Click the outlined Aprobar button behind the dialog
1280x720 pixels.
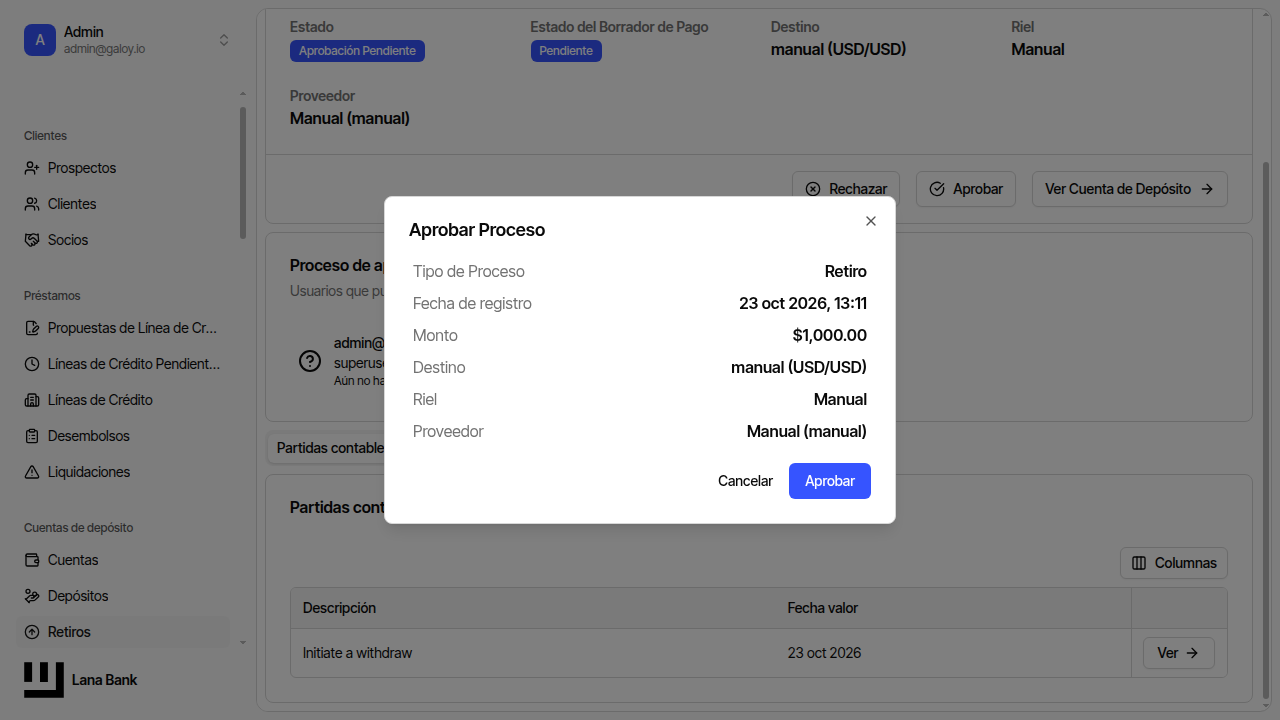(x=966, y=189)
